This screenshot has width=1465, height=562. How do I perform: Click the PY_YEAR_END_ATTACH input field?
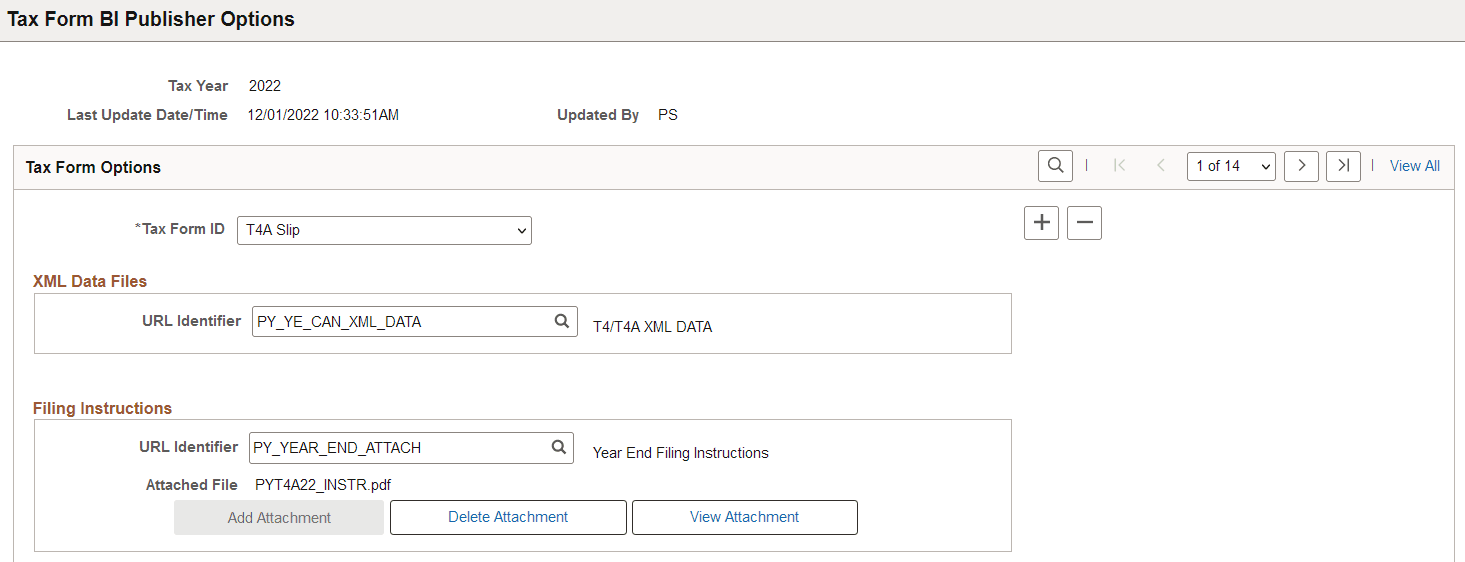coord(411,447)
